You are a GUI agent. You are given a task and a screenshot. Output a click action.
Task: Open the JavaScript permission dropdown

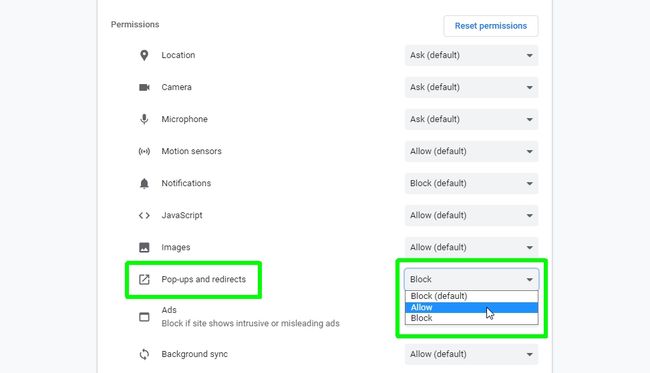coord(471,216)
